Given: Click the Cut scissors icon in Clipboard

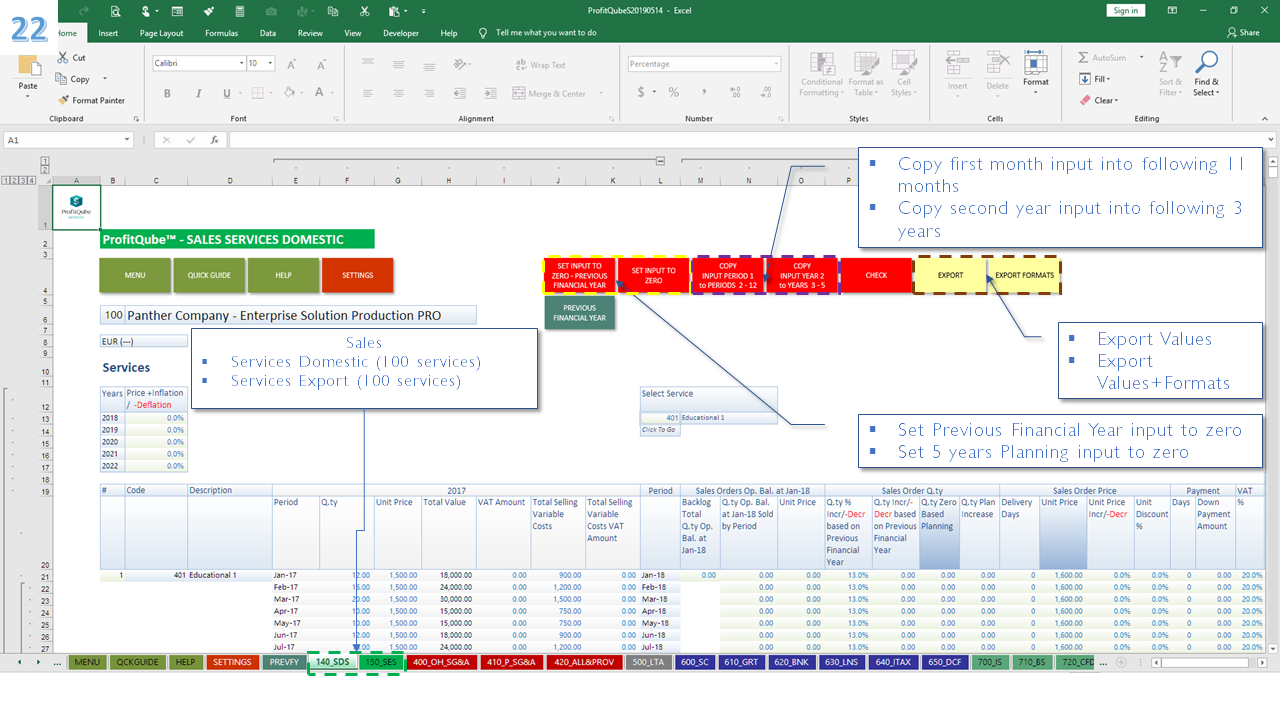Looking at the screenshot, I should tap(64, 58).
